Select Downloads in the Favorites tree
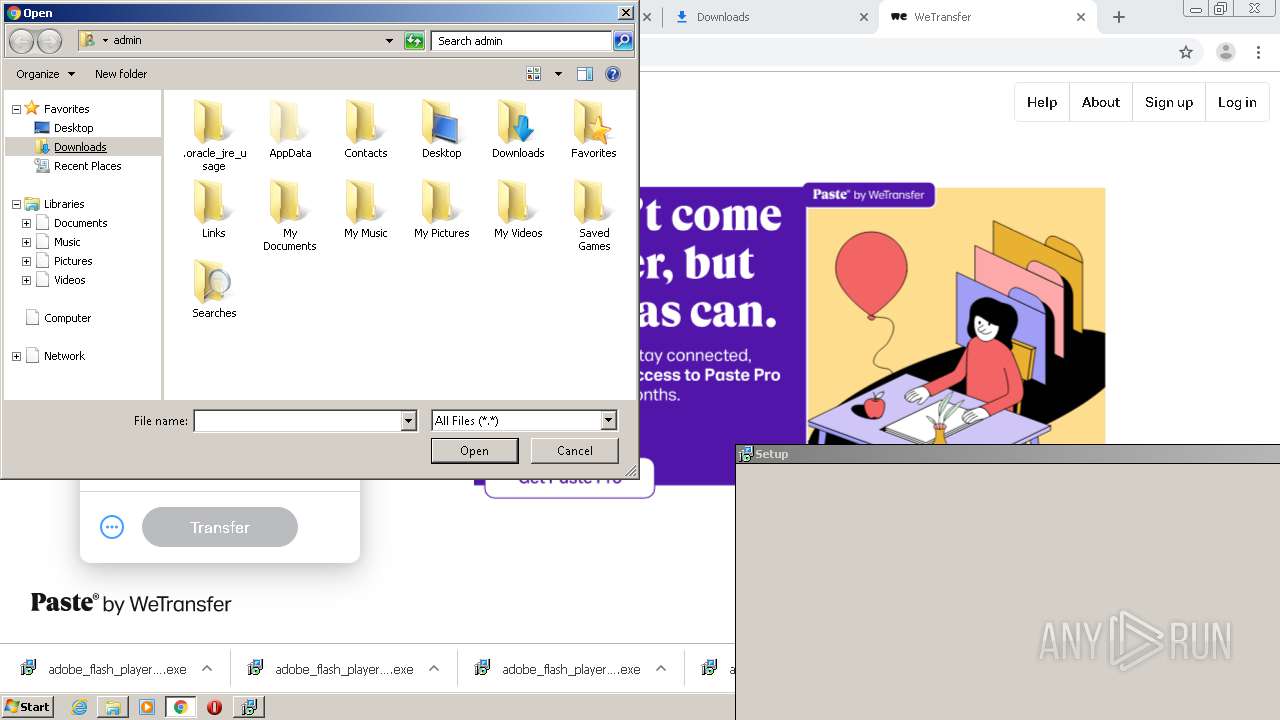The height and width of the screenshot is (720, 1280). [x=80, y=147]
